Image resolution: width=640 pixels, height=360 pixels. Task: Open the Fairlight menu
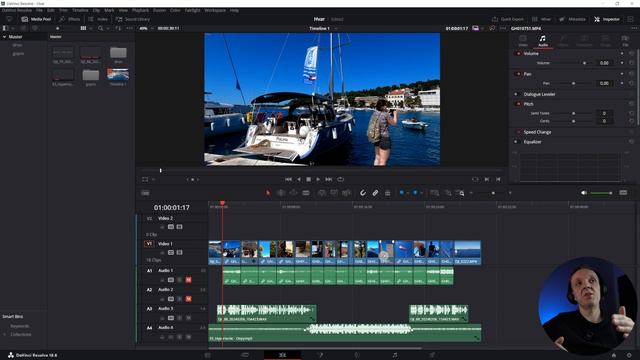coord(193,10)
